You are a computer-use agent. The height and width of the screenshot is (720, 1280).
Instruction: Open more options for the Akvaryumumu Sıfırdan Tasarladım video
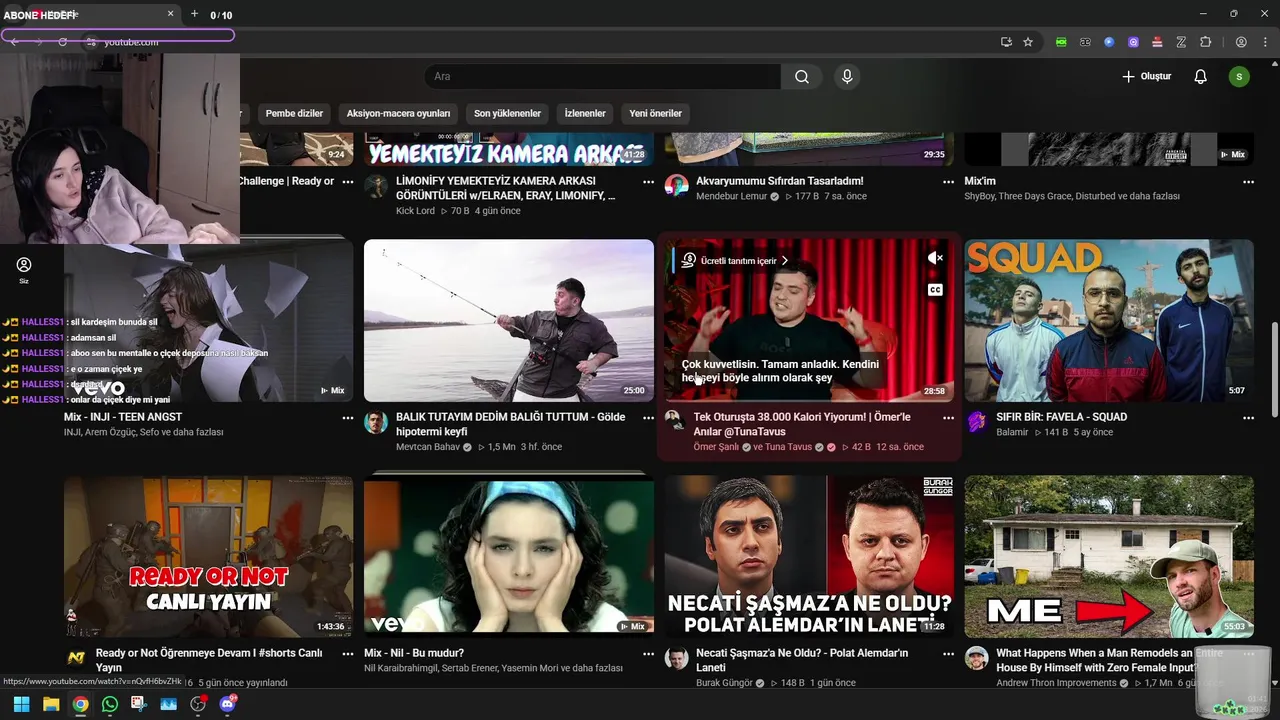point(948,182)
